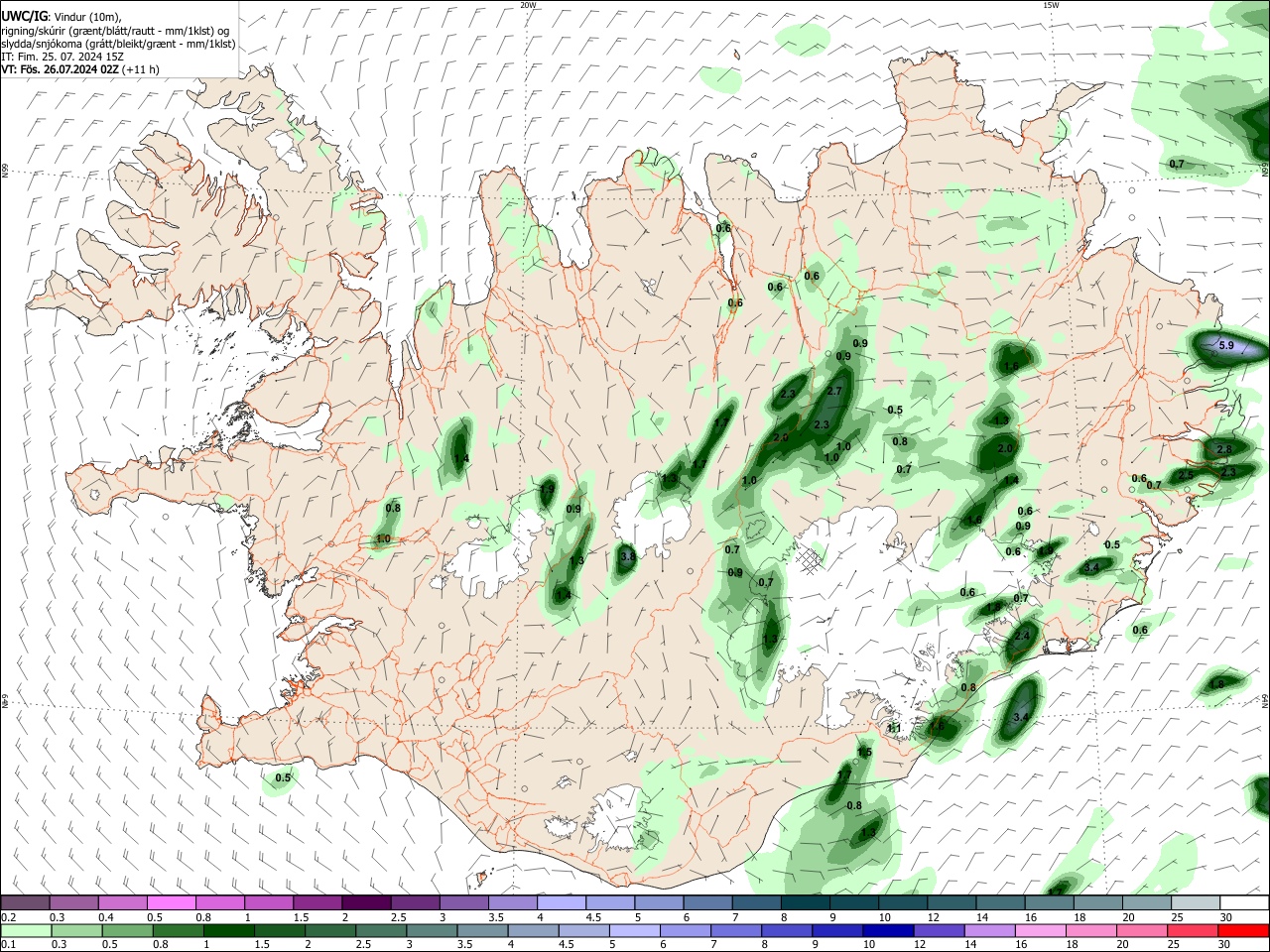Click the 'UWC/IG: Vindur (10m),' title line
The image size is (1270, 952).
[x=62, y=16]
